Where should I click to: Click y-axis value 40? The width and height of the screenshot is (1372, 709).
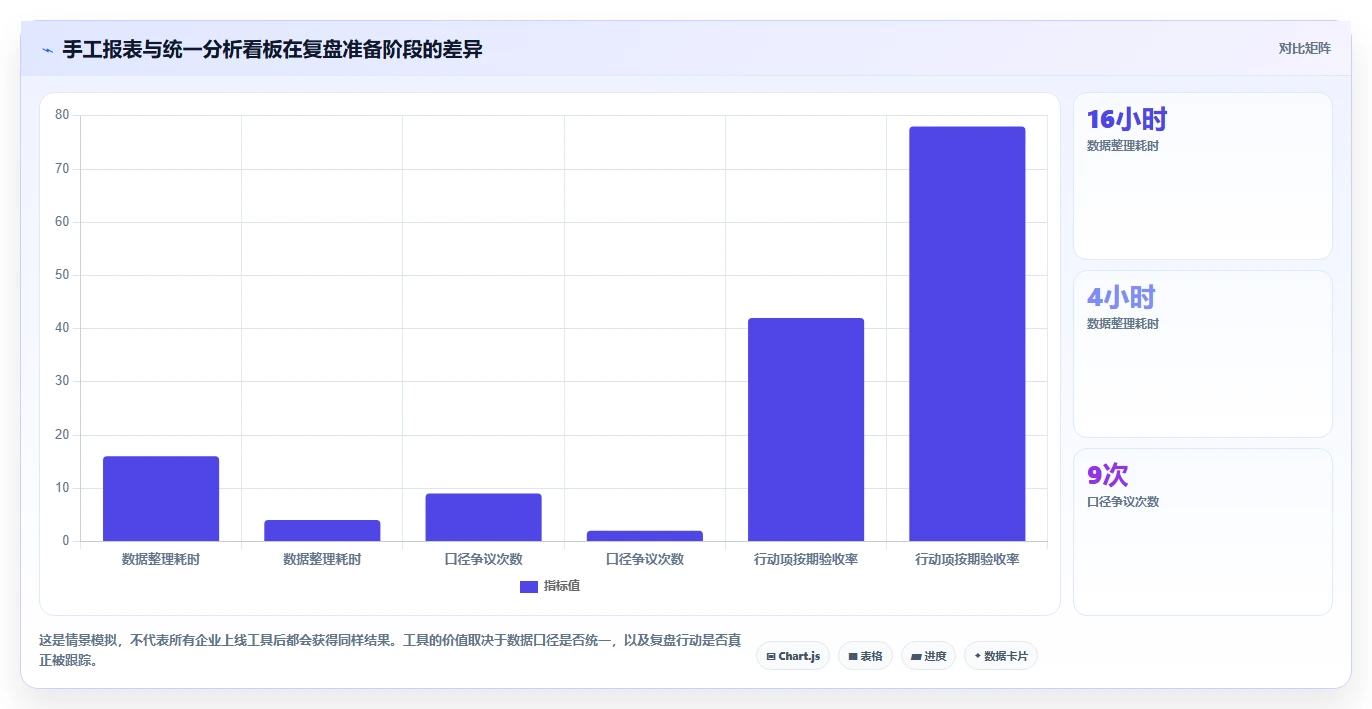(62, 328)
